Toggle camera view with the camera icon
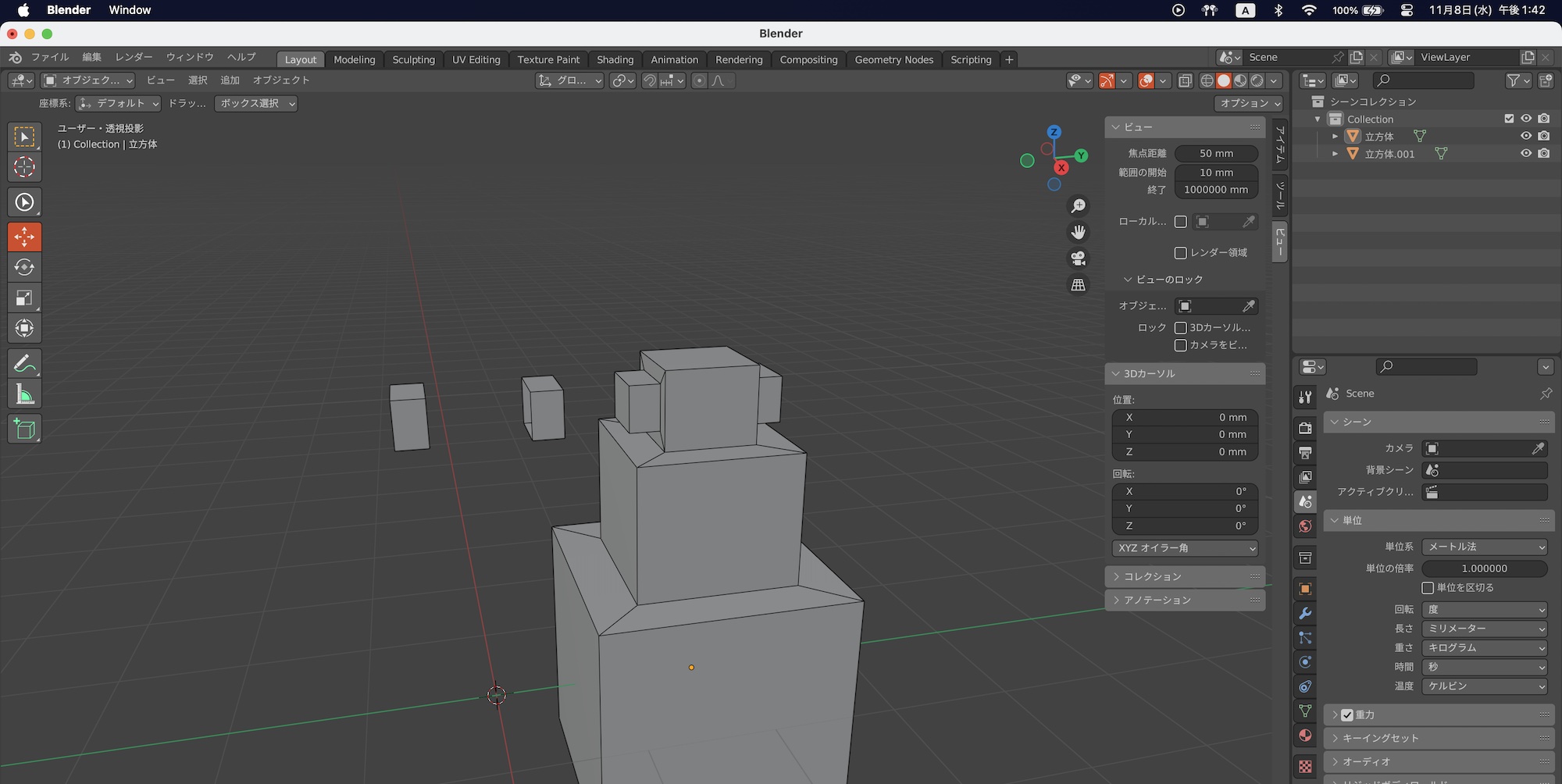This screenshot has height=784, width=1562. click(1078, 258)
